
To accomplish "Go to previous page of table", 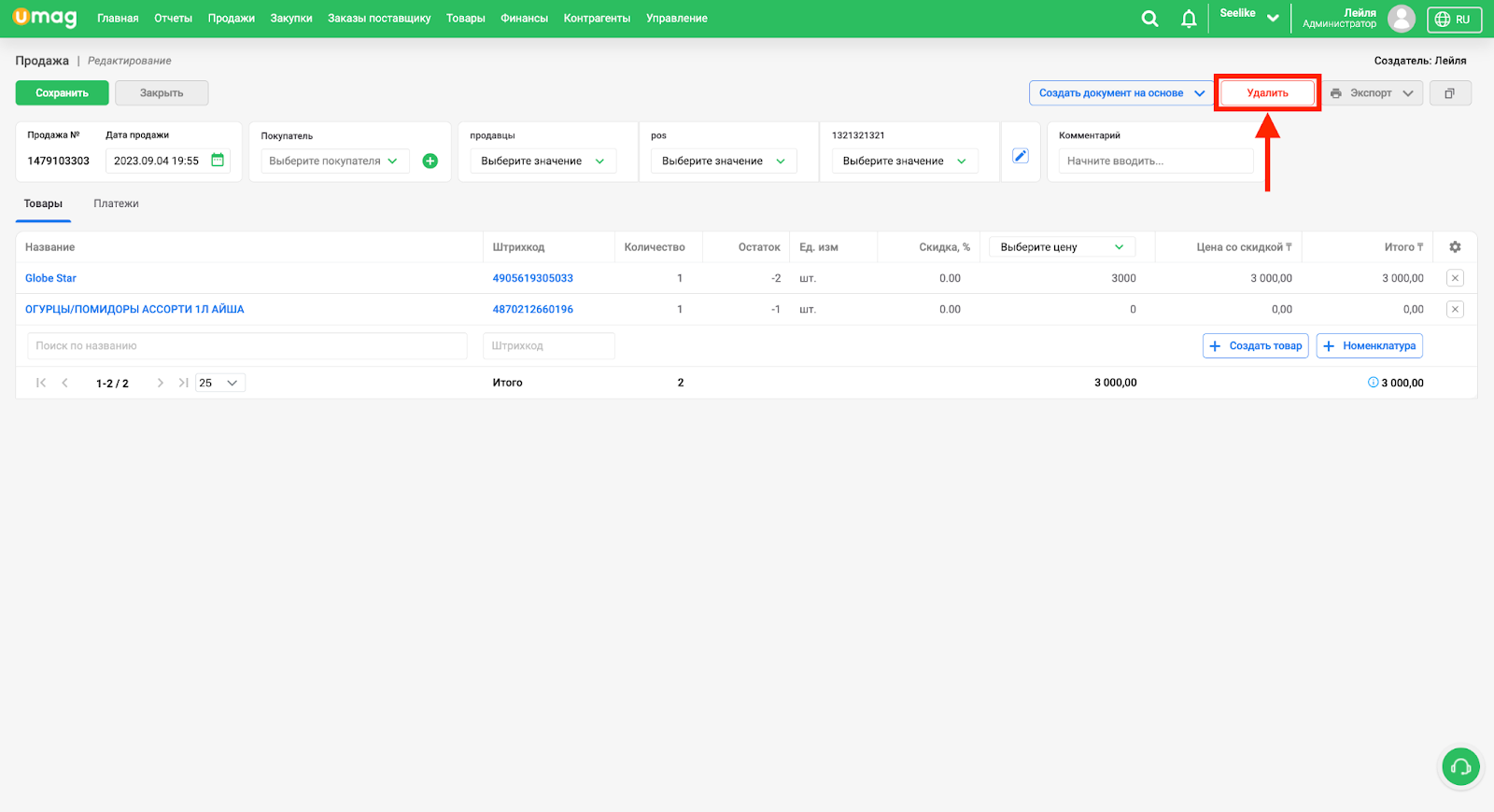I will pos(64,383).
